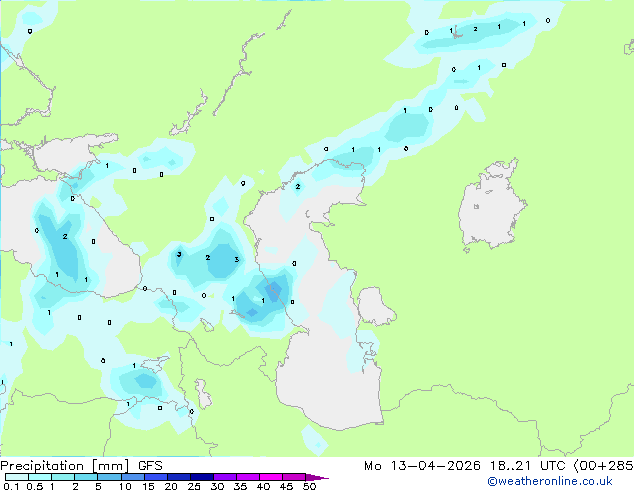Open the weatheronline.co.uk copyright link
634x490 pixels.
[550, 481]
